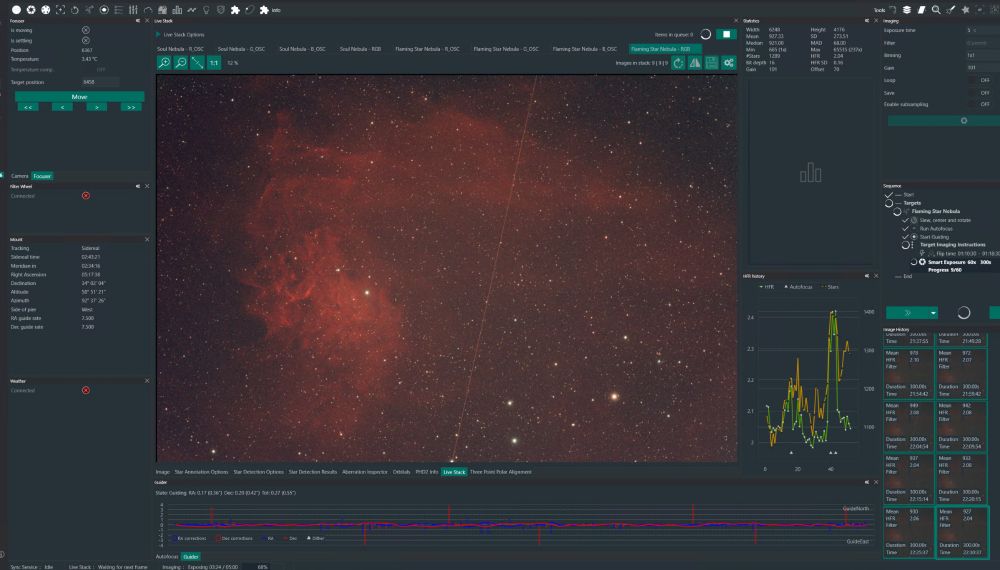Click the shield safety monitor icon

tap(221, 10)
